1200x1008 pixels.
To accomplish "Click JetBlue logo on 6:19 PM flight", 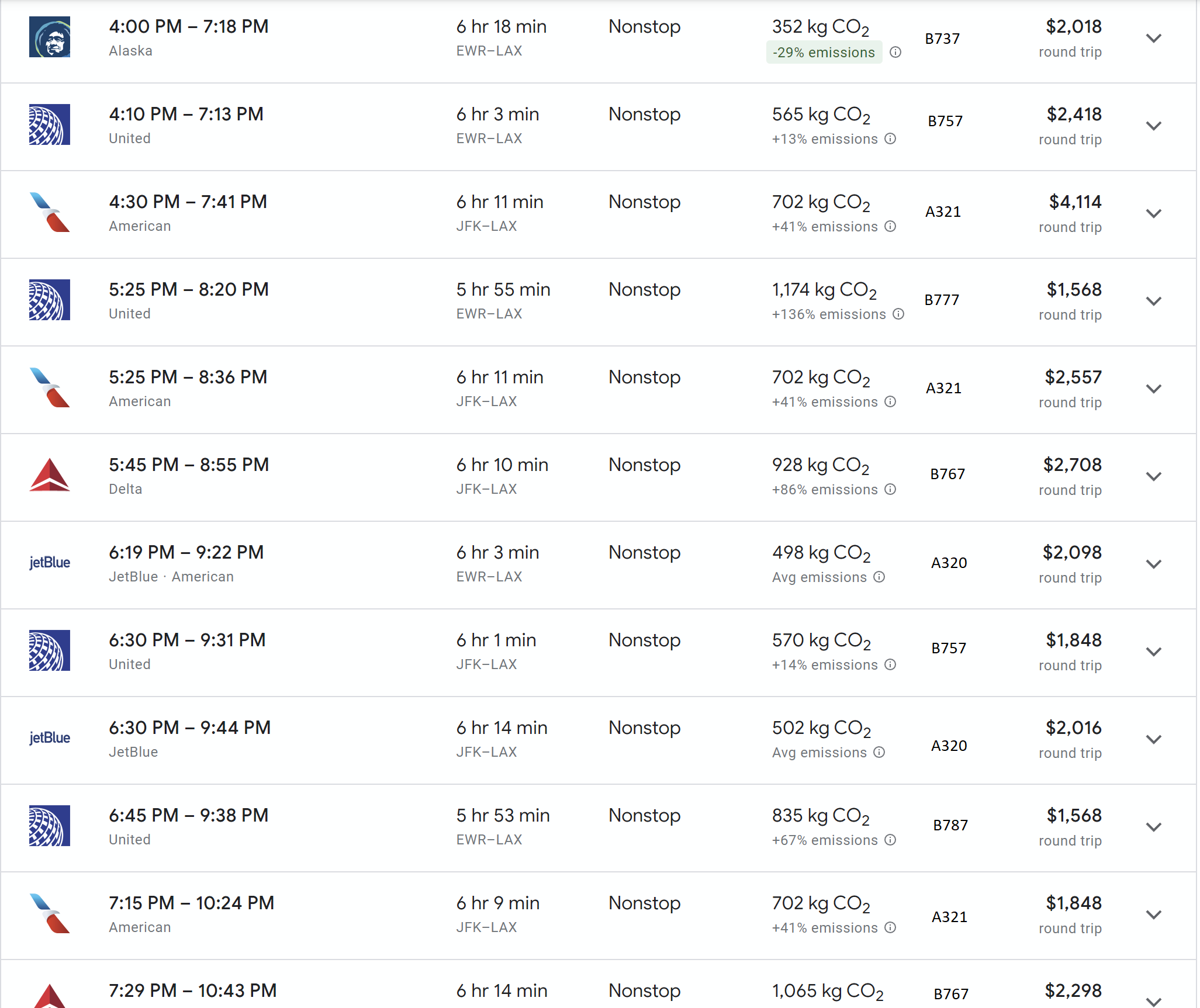I will pos(50,563).
